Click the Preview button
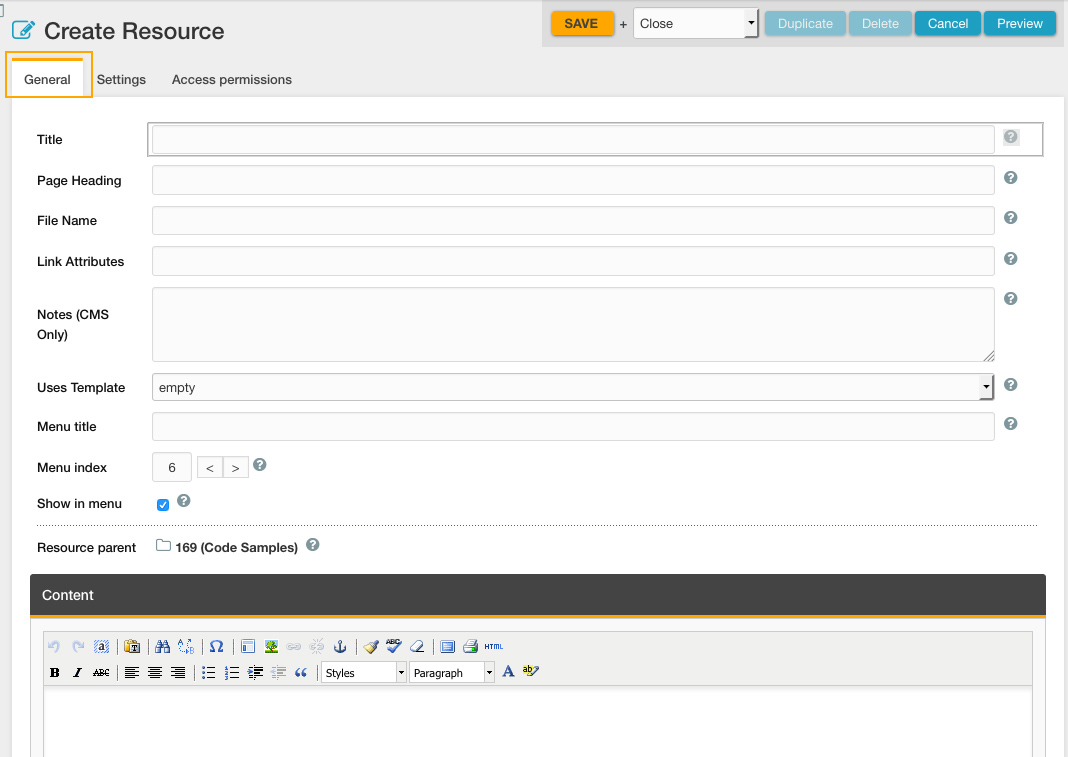 [x=1019, y=24]
